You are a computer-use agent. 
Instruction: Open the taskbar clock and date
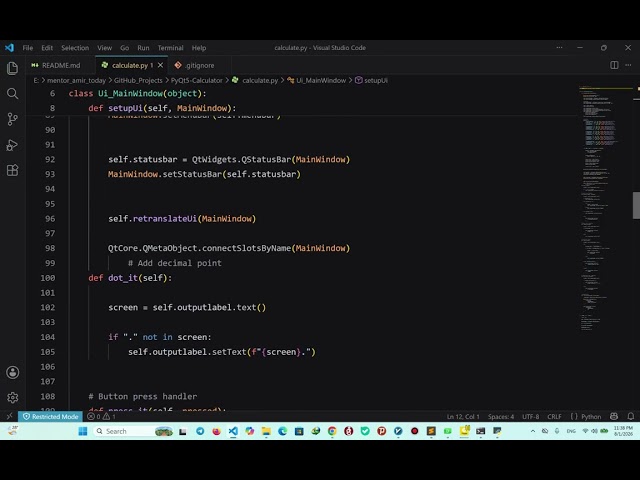pyautogui.click(x=623, y=431)
